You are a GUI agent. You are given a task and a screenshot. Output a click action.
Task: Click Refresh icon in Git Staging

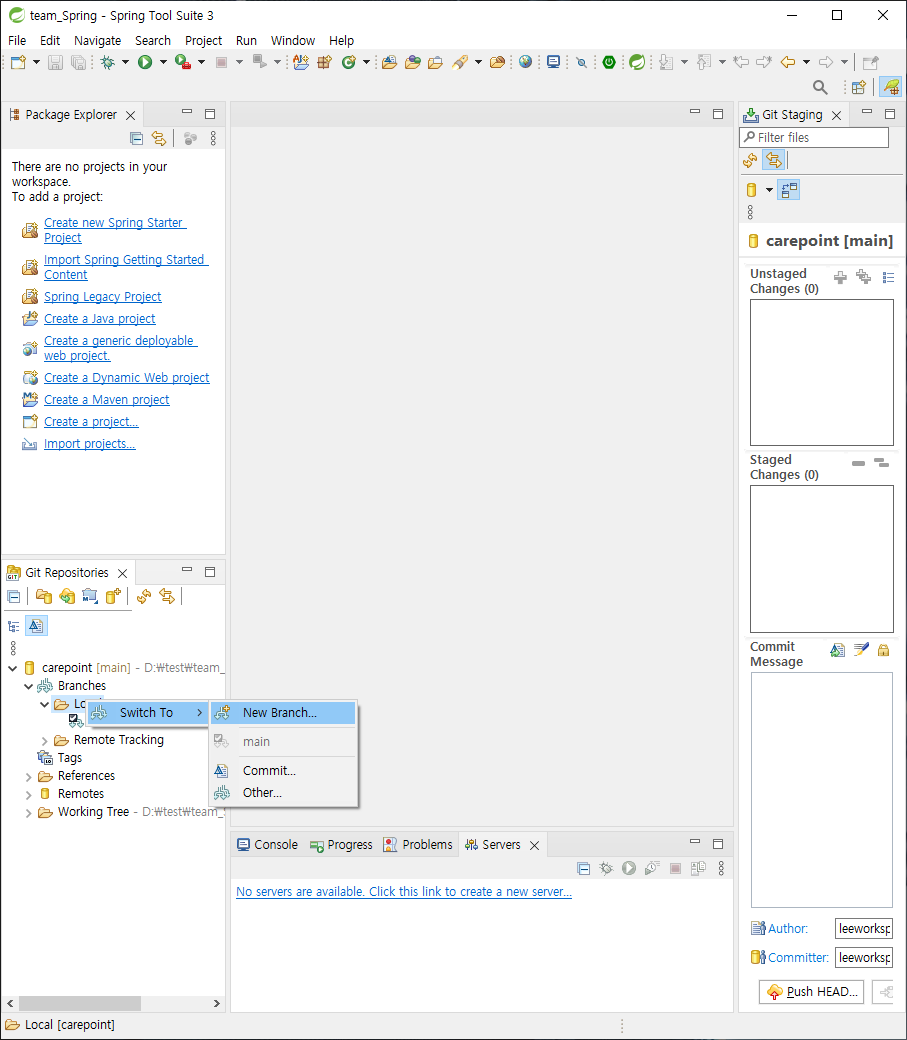tap(750, 160)
